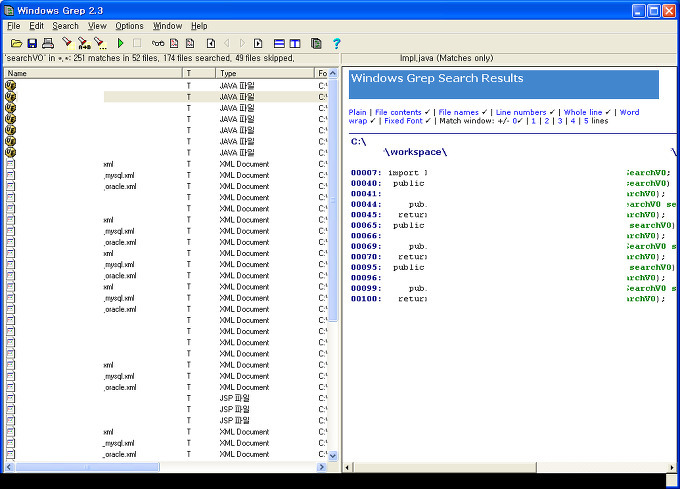The width and height of the screenshot is (680, 489).
Task: Click the Windows Grep title bar app icon
Action: [x=9, y=10]
